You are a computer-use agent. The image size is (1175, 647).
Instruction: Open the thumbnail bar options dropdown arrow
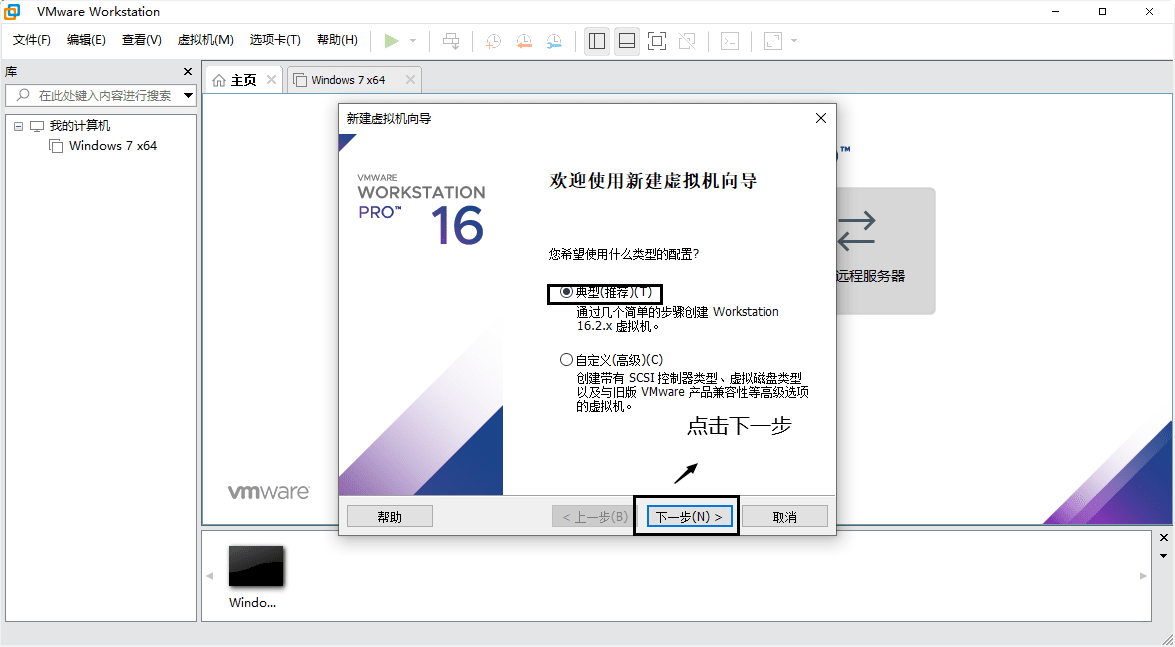coord(1164,556)
